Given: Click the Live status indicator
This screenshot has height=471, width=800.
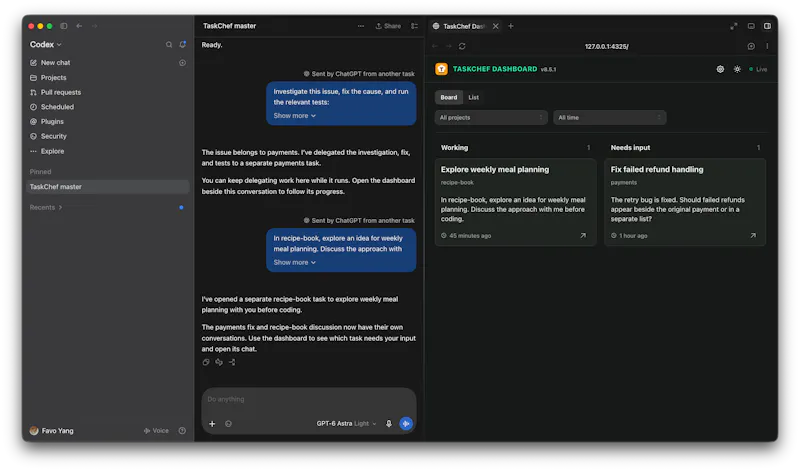Looking at the screenshot, I should (758, 69).
